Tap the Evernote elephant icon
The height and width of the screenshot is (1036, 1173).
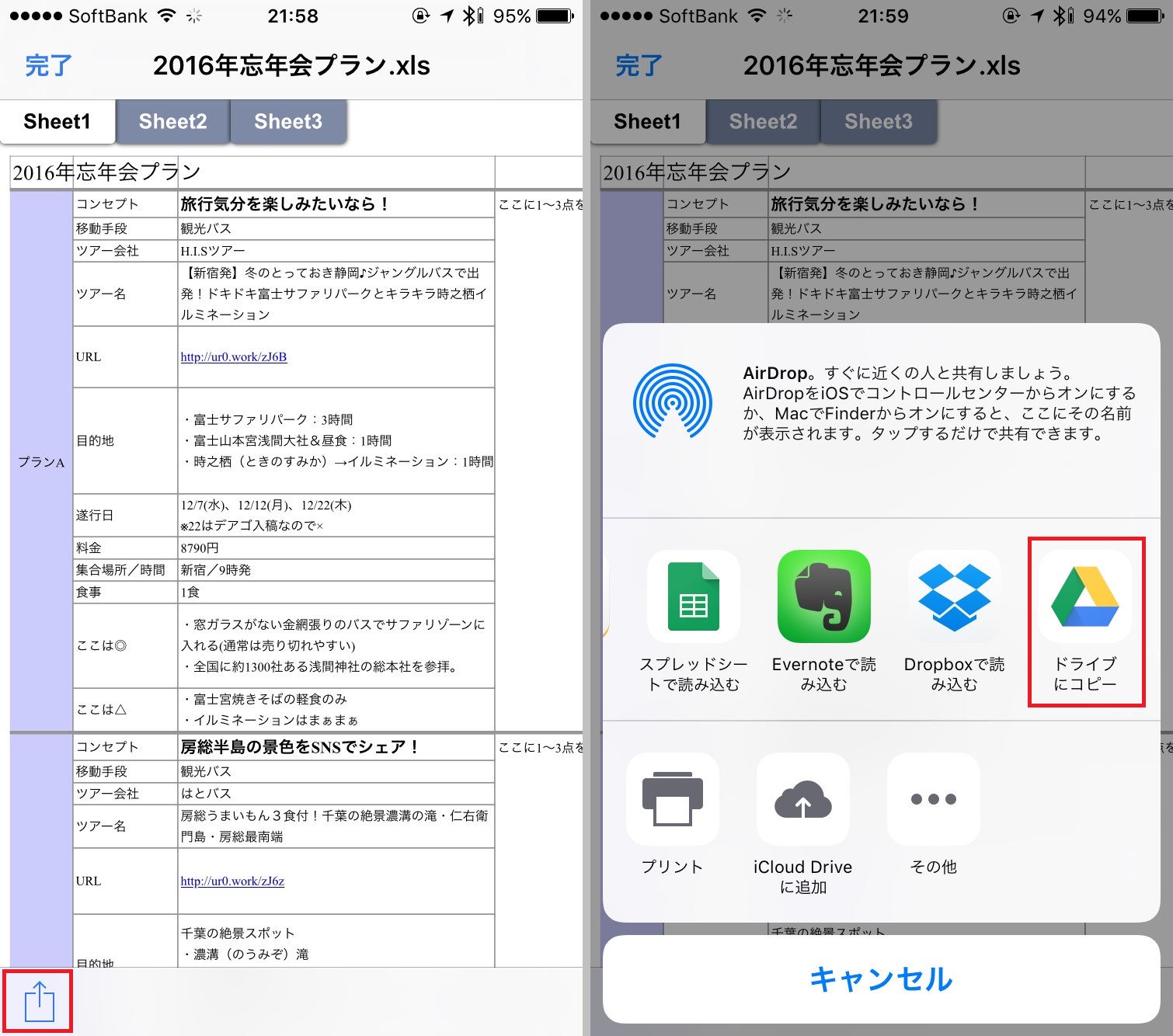point(823,596)
